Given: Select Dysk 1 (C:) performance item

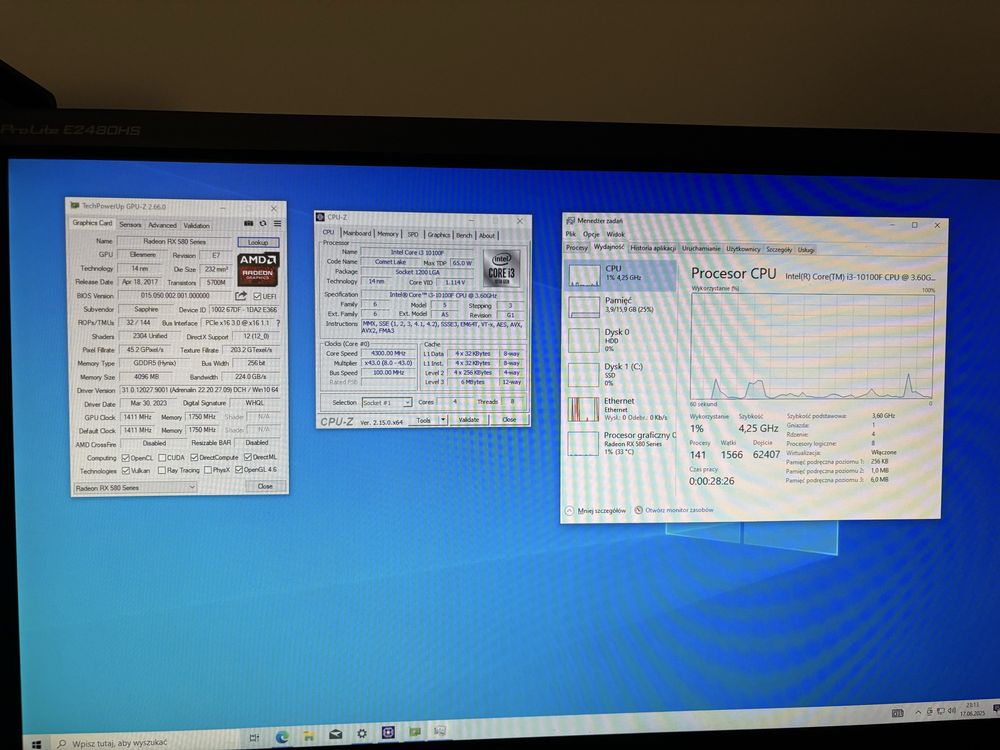Looking at the screenshot, I should [x=621, y=374].
